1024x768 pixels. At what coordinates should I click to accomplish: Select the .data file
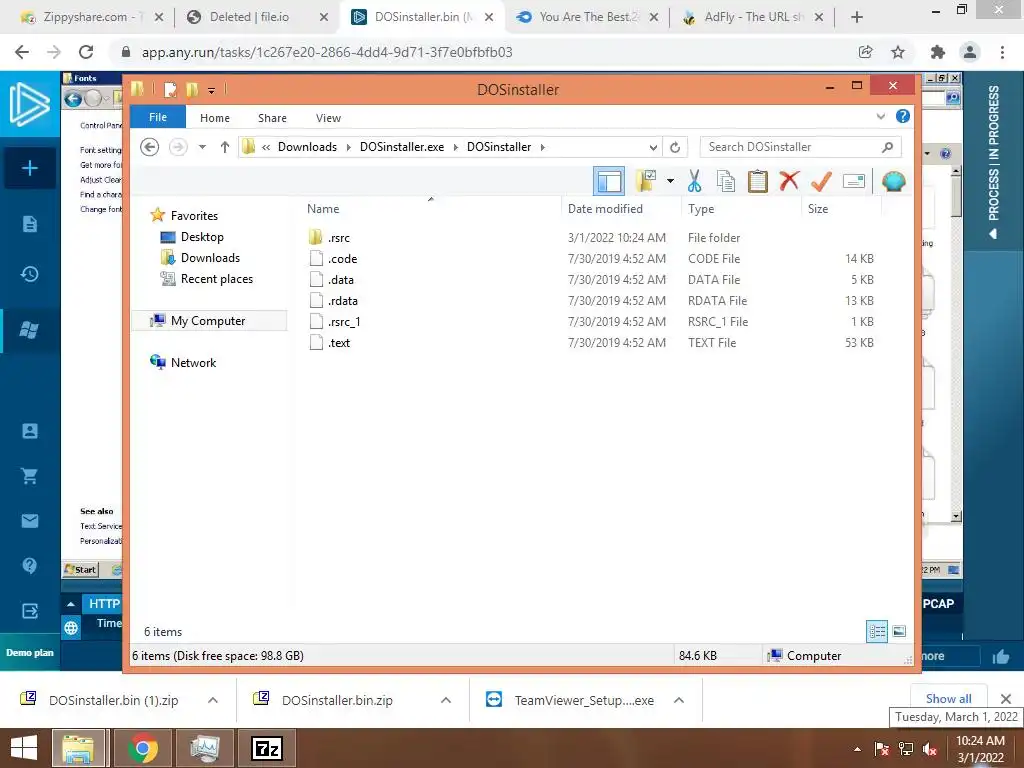click(x=340, y=280)
